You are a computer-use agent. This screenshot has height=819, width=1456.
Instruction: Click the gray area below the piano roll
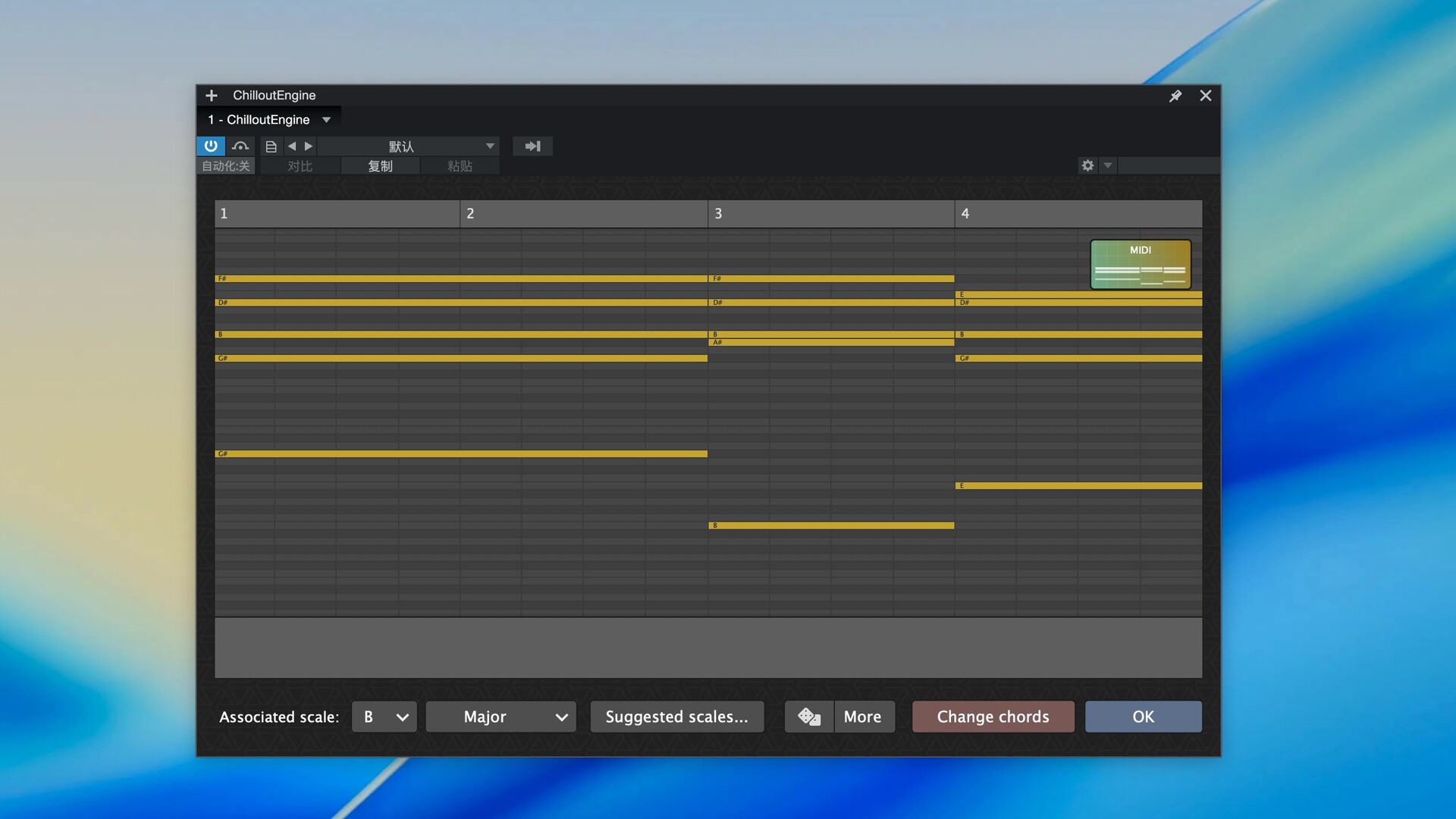[708, 648]
